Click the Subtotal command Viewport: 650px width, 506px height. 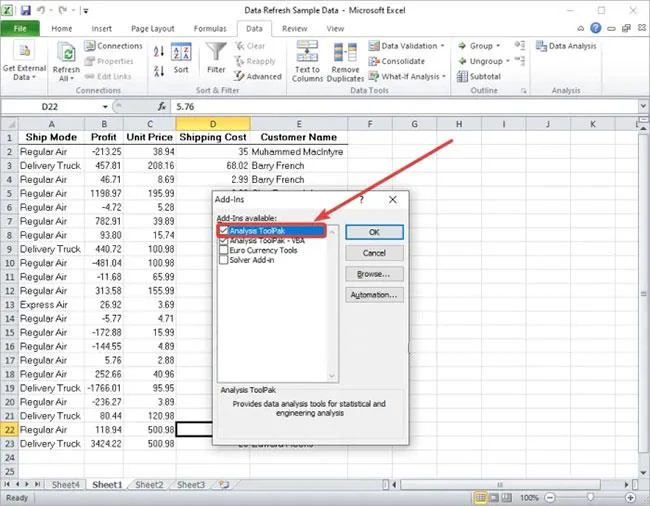[479, 76]
